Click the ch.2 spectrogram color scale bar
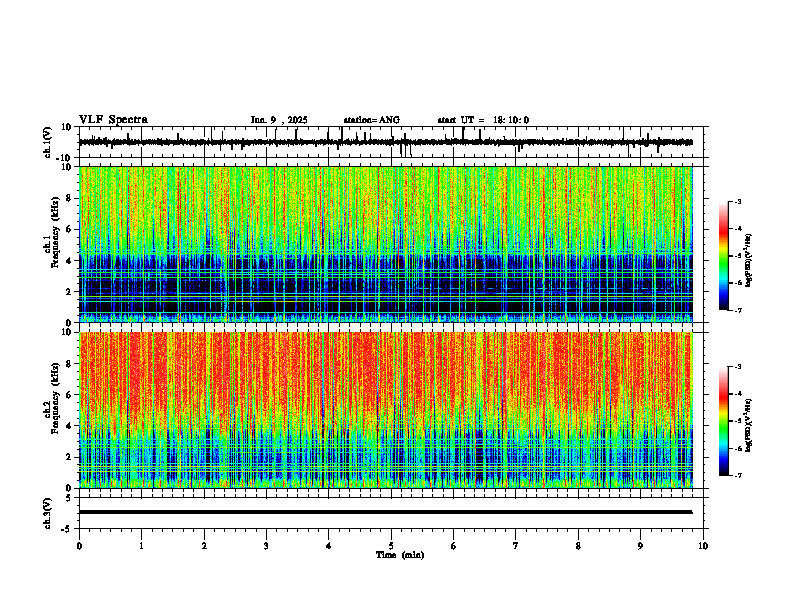 (723, 421)
